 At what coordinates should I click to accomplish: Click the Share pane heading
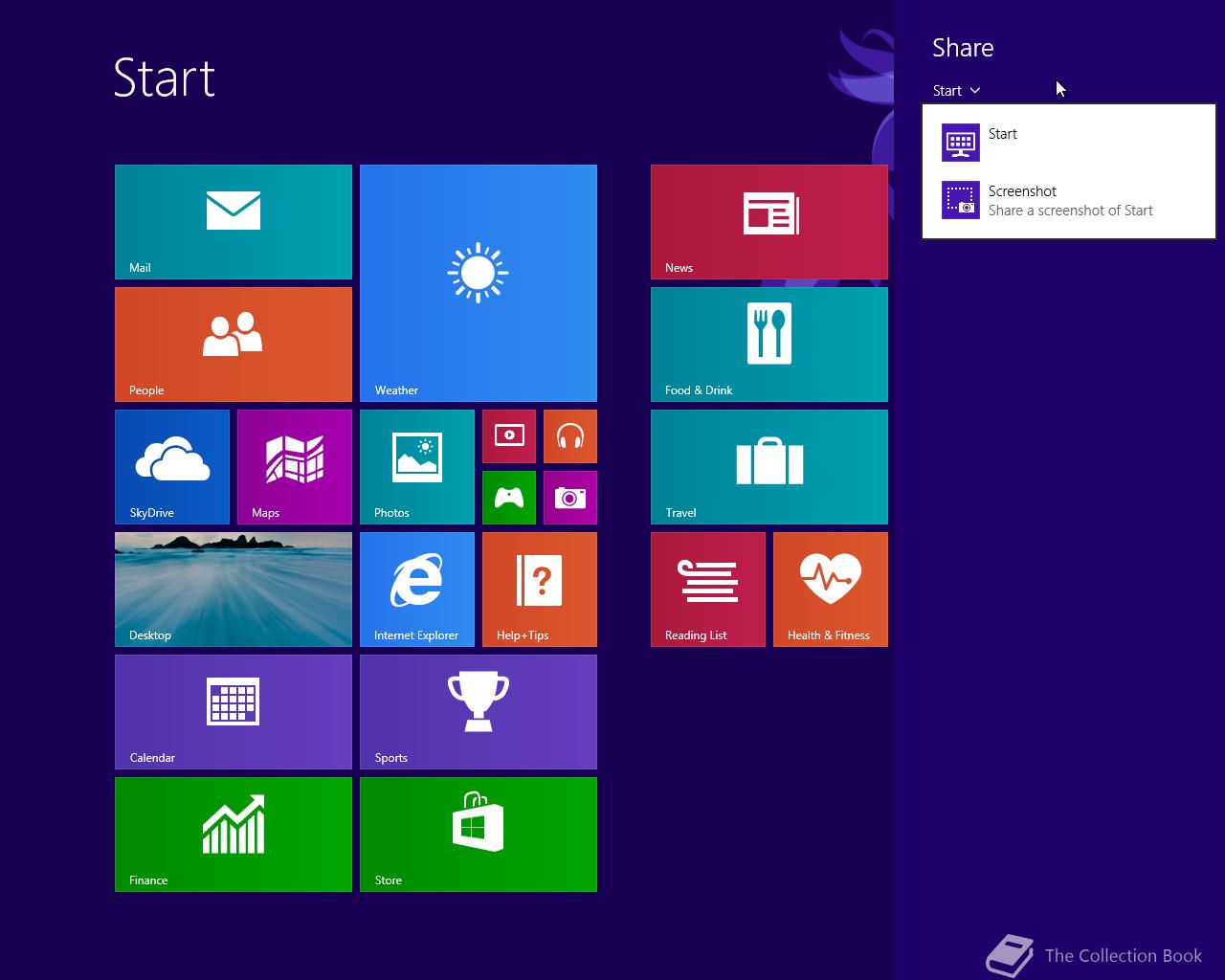[963, 48]
